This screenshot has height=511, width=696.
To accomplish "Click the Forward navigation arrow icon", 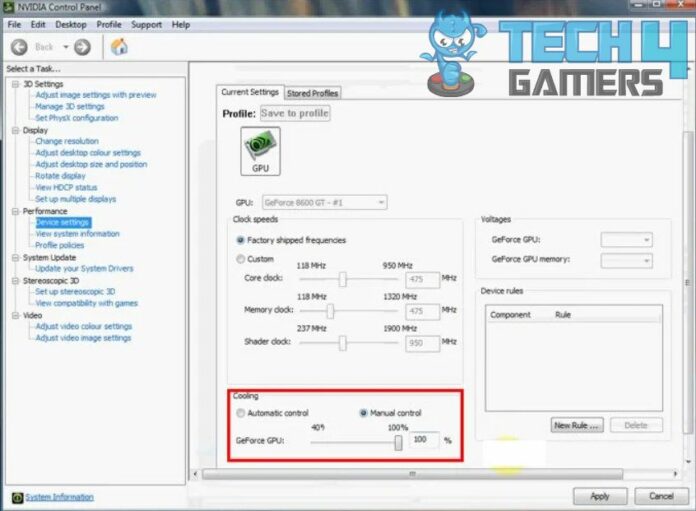I will [82, 47].
